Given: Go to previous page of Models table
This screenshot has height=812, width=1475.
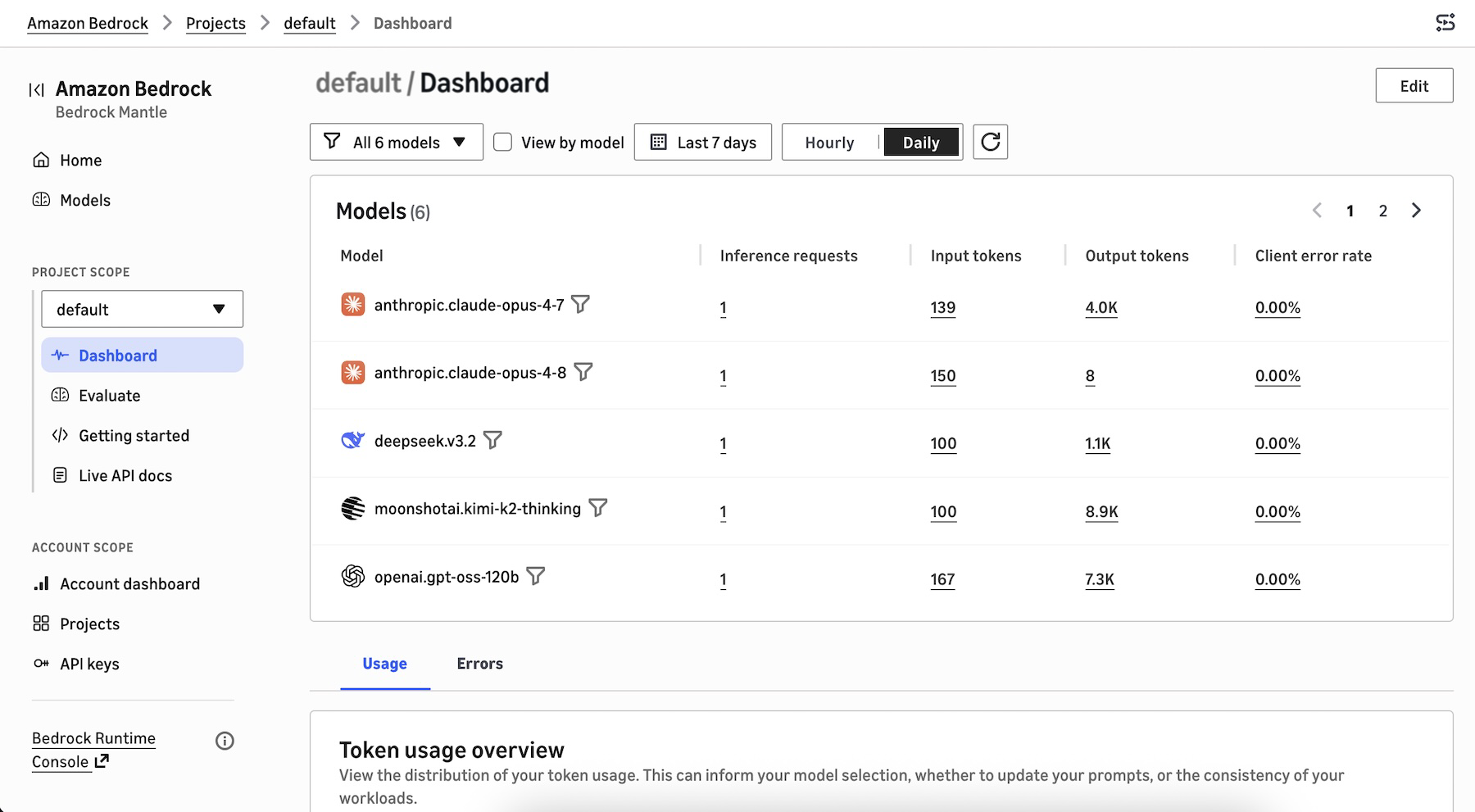Looking at the screenshot, I should [1317, 211].
